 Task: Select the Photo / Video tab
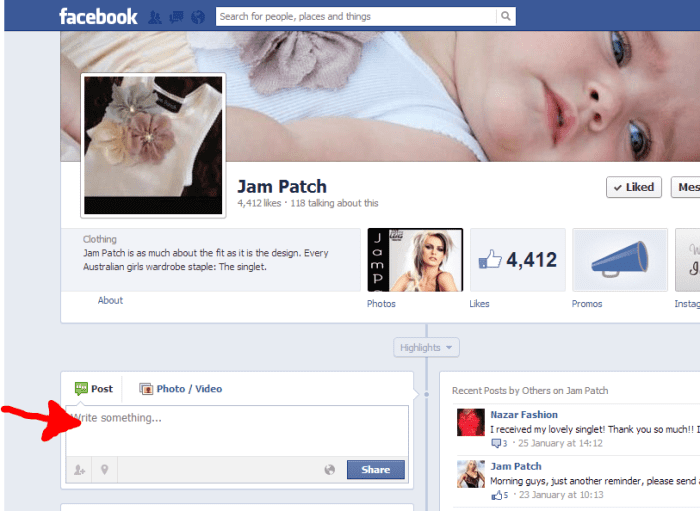[180, 389]
